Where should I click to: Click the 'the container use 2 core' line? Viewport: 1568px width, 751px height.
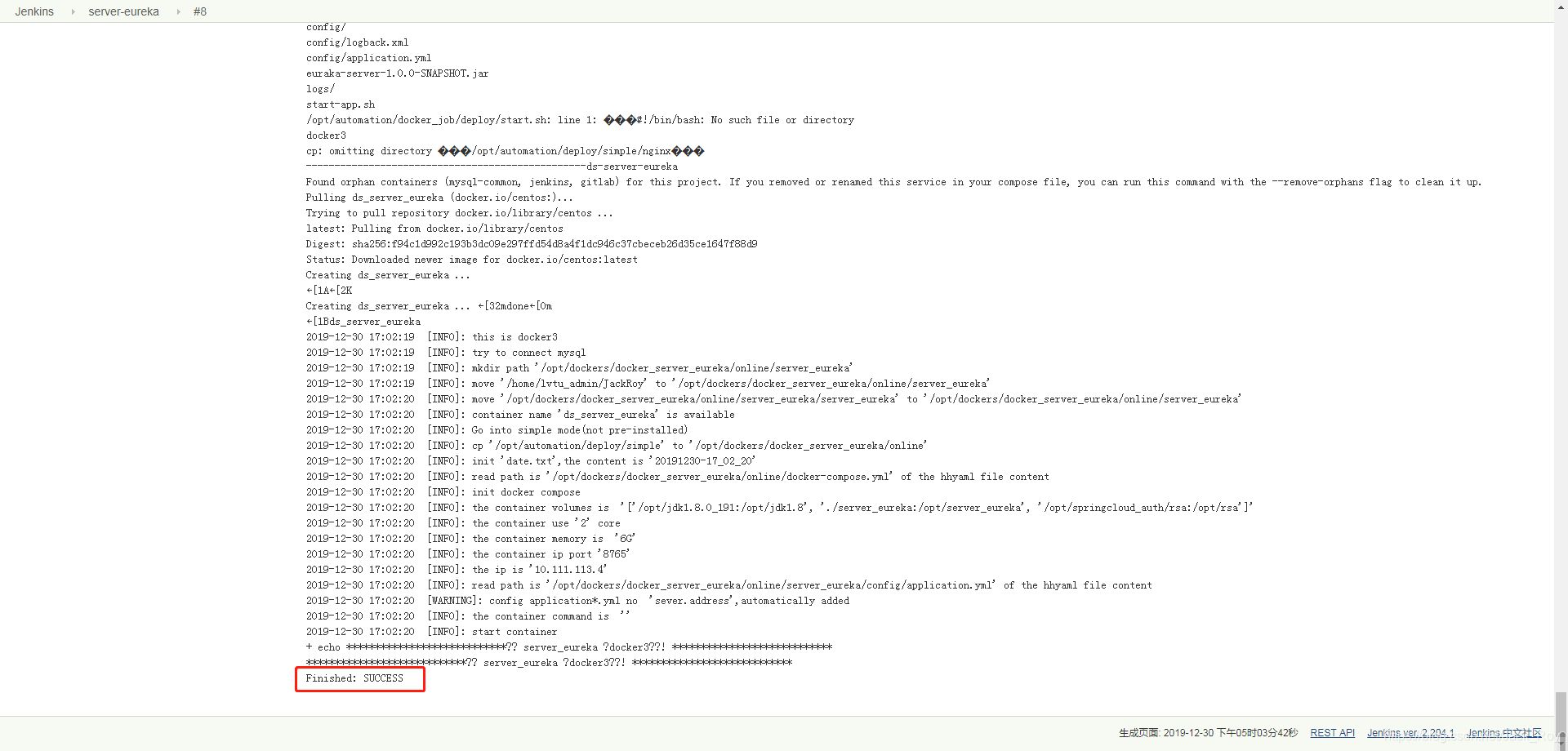pos(463,523)
